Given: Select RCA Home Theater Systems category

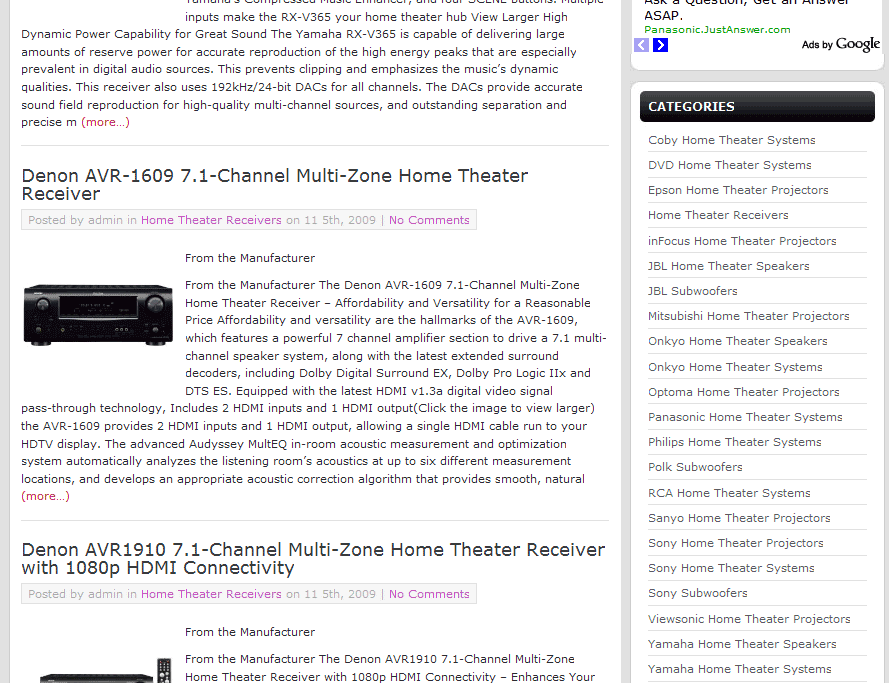Looking at the screenshot, I should 729,493.
